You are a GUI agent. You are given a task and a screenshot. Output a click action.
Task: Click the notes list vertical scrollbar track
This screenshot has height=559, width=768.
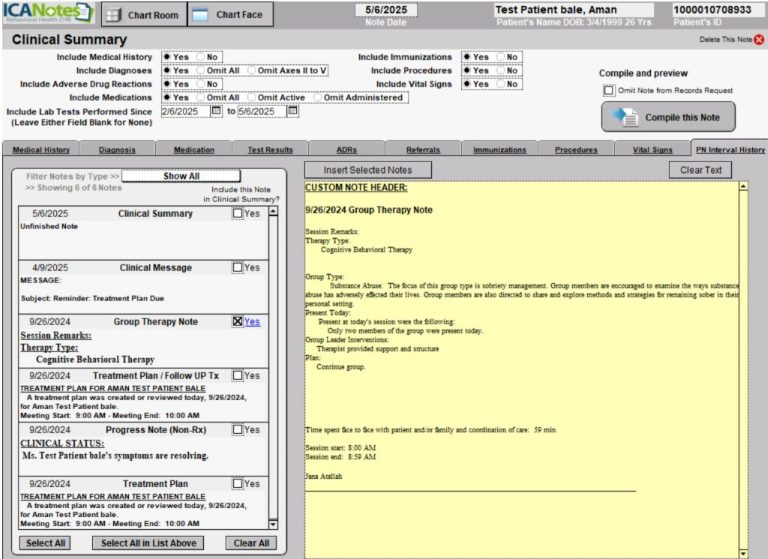pyautogui.click(x=273, y=367)
